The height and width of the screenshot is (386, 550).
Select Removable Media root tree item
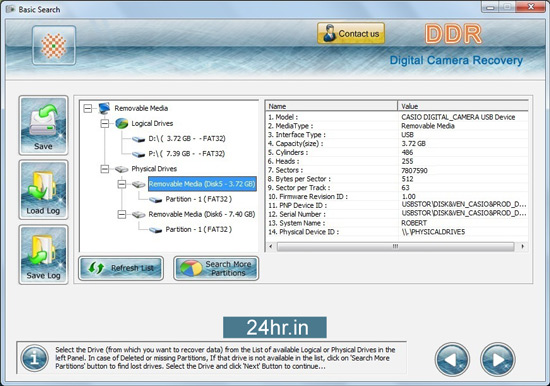tap(141, 108)
